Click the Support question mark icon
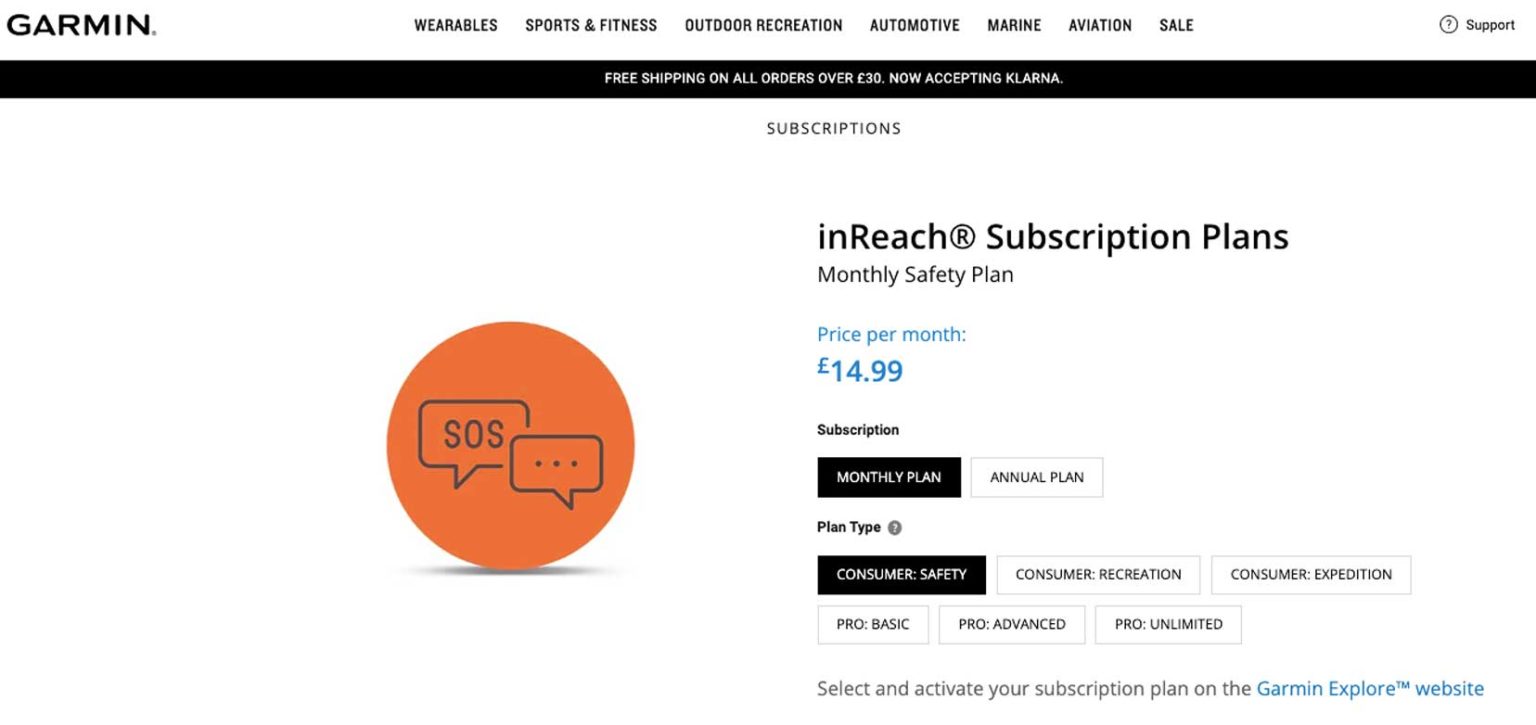 tap(1448, 25)
